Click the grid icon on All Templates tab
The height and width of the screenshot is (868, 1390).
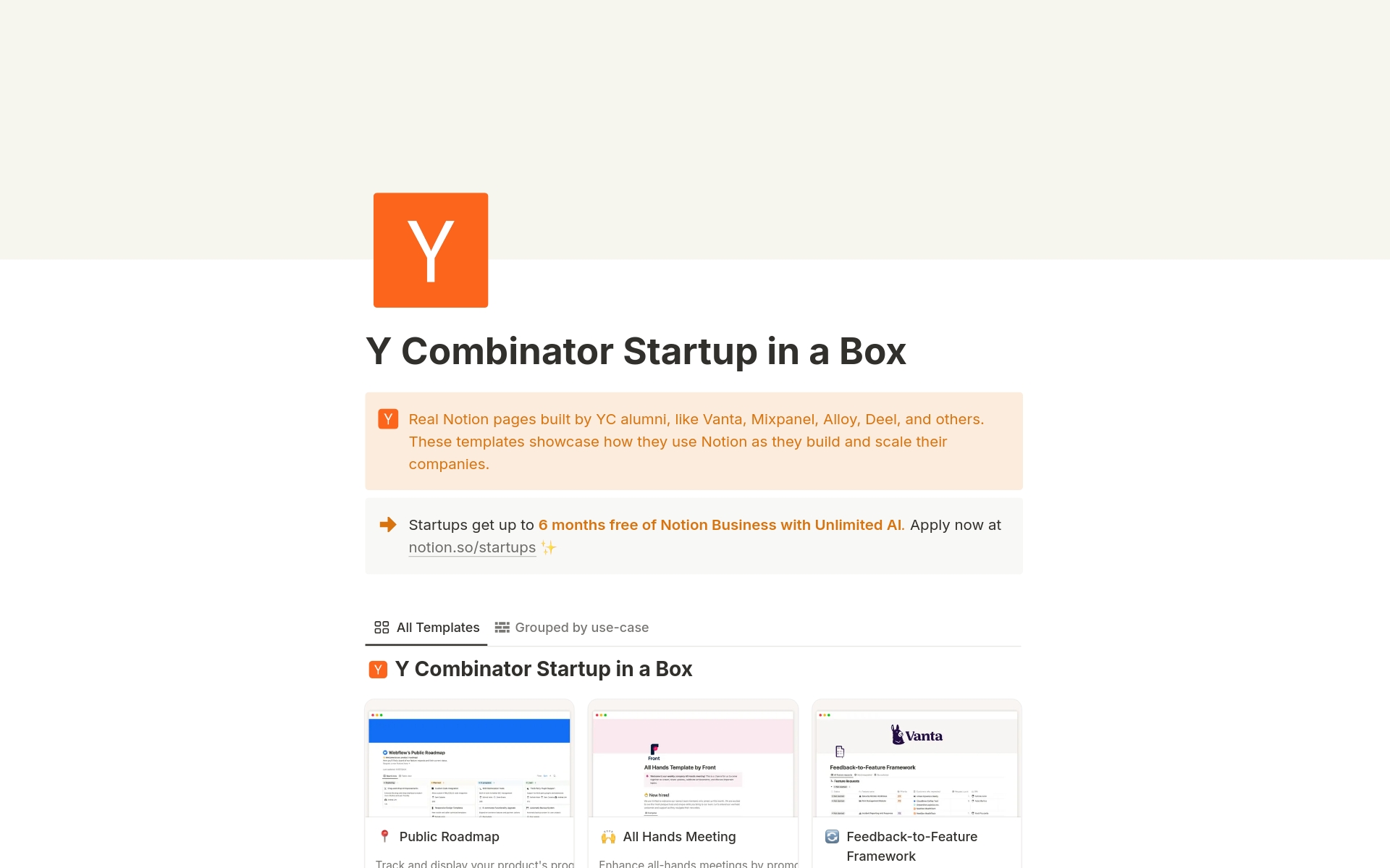[x=382, y=627]
